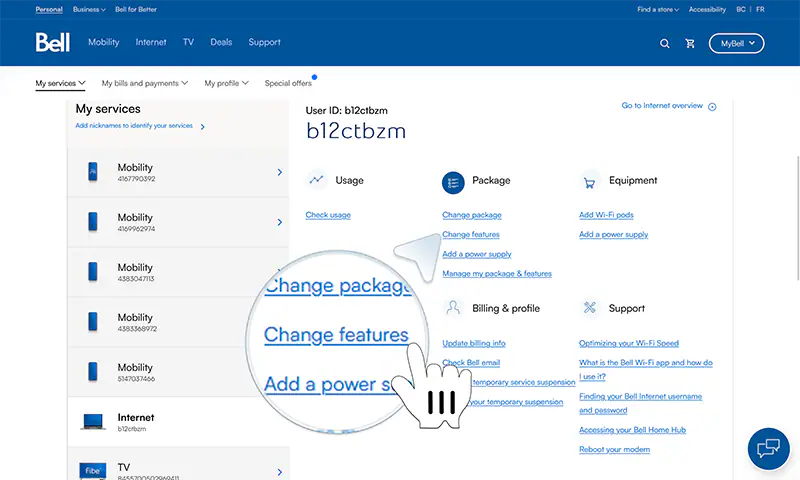The height and width of the screenshot is (480, 800).
Task: Open the TV navigation menu
Action: pos(188,42)
